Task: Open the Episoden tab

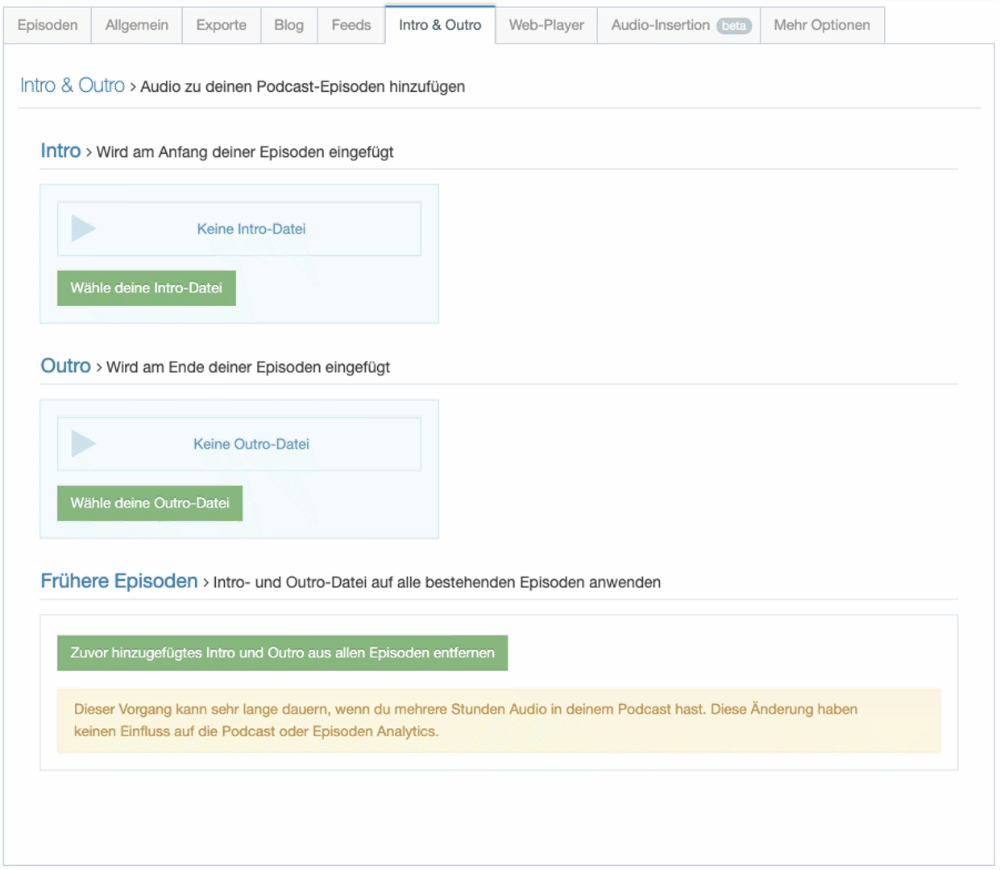Action: (x=47, y=26)
